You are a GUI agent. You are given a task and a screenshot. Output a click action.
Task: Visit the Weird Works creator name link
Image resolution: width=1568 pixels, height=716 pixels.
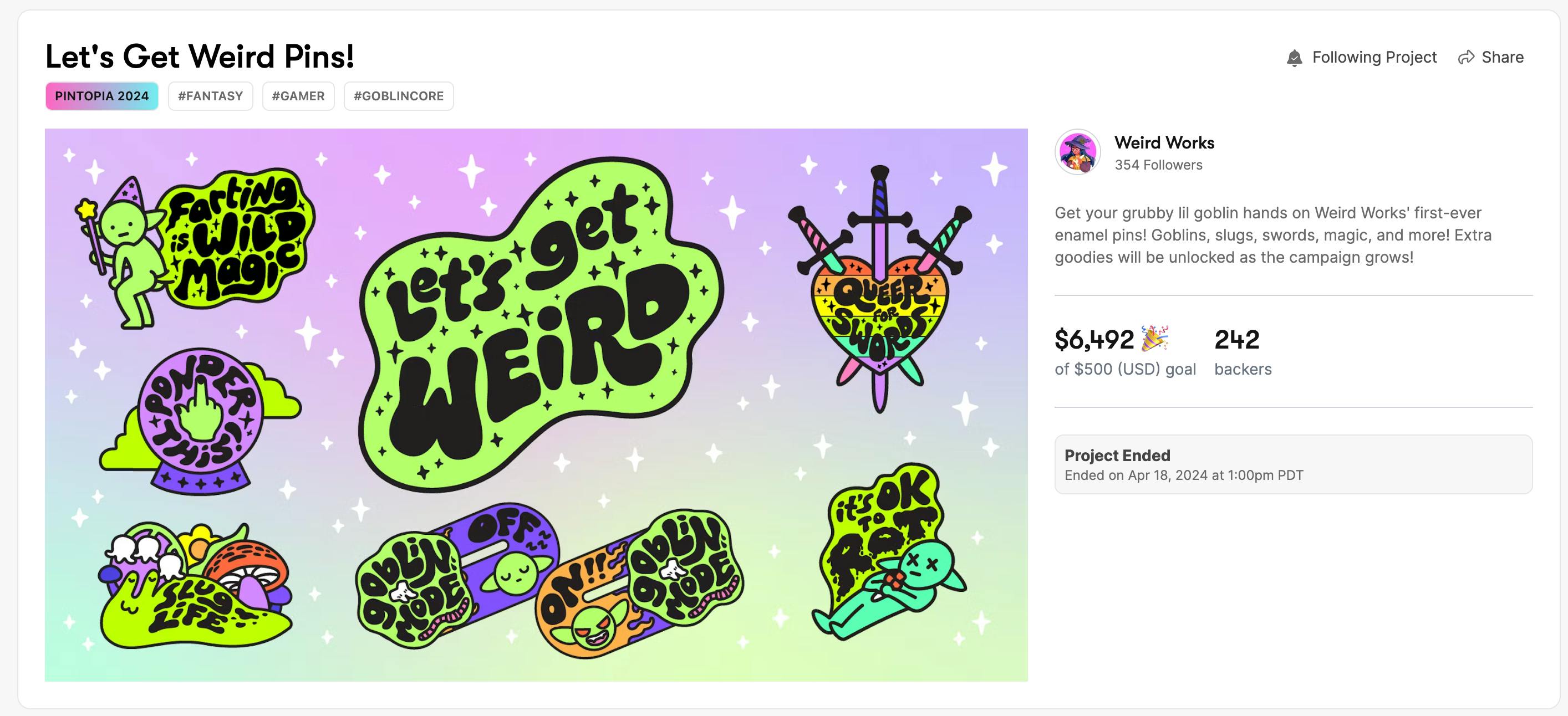point(1164,142)
